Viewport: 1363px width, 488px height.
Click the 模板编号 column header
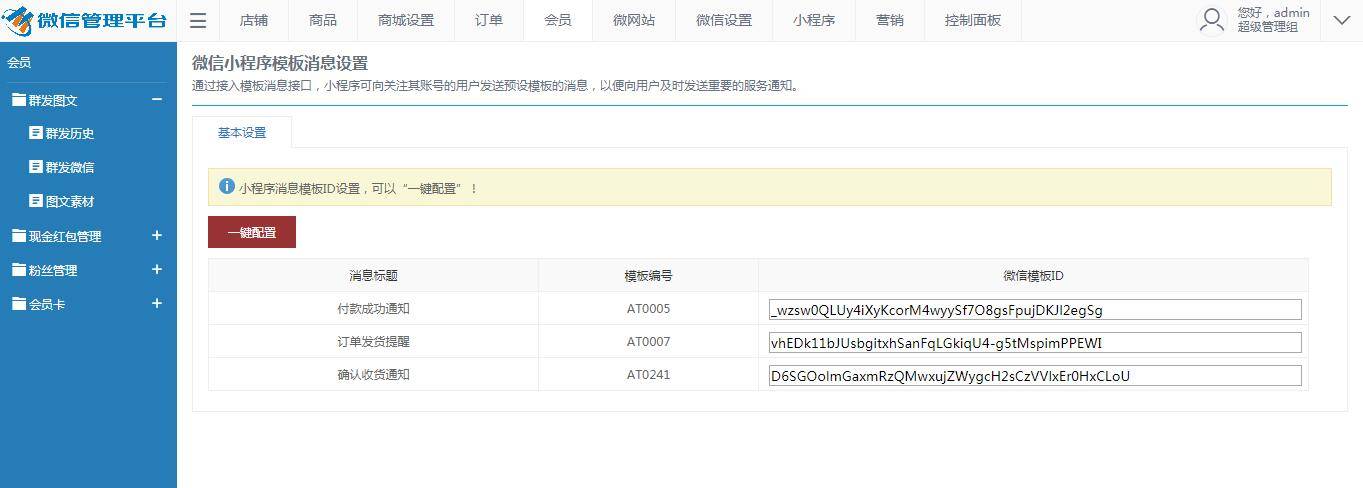(x=648, y=275)
